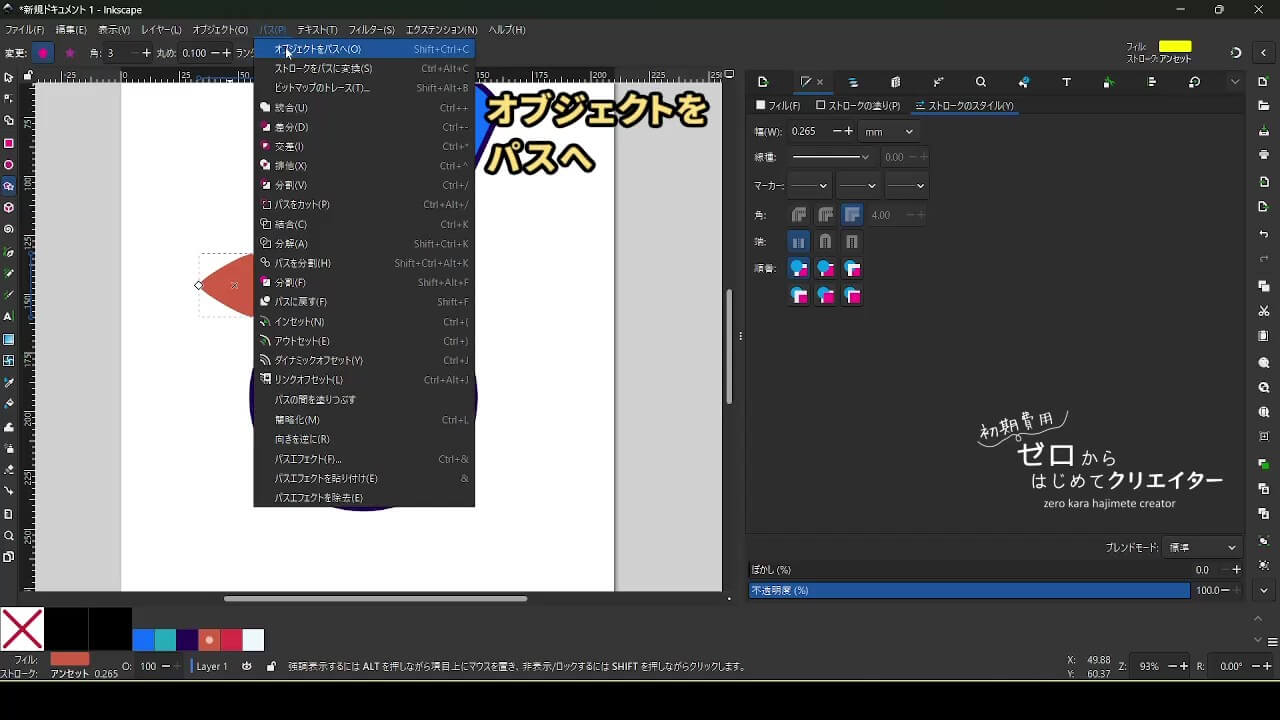Switch to the フィル(F) tab
The height and width of the screenshot is (720, 1280).
[x=779, y=105]
